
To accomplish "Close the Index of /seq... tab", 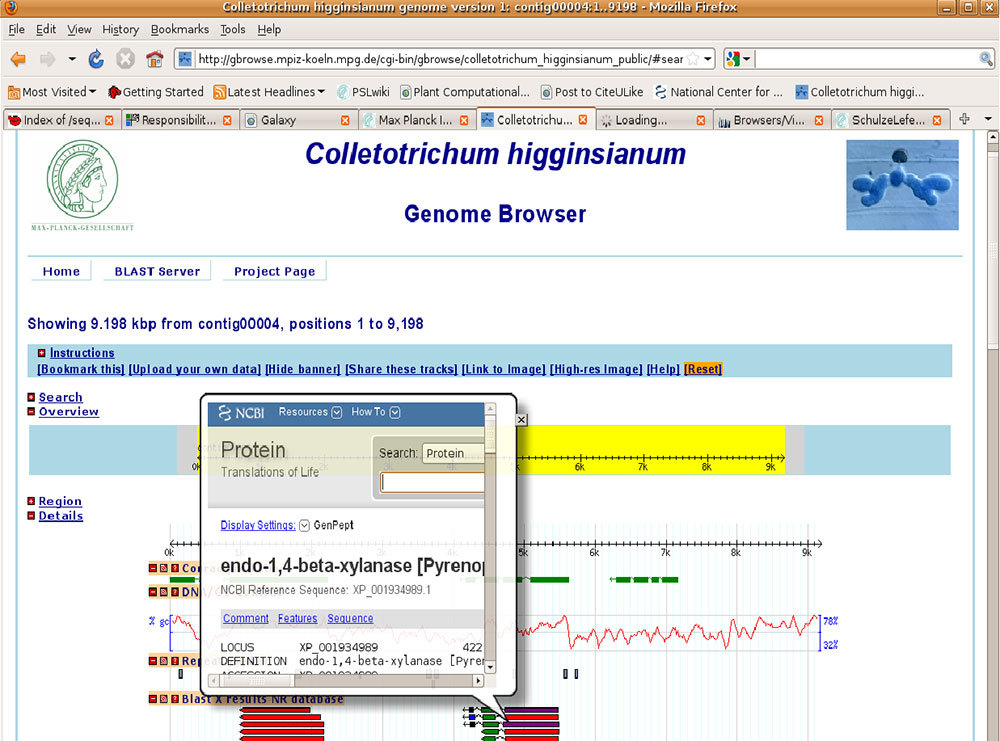I will click(x=109, y=120).
